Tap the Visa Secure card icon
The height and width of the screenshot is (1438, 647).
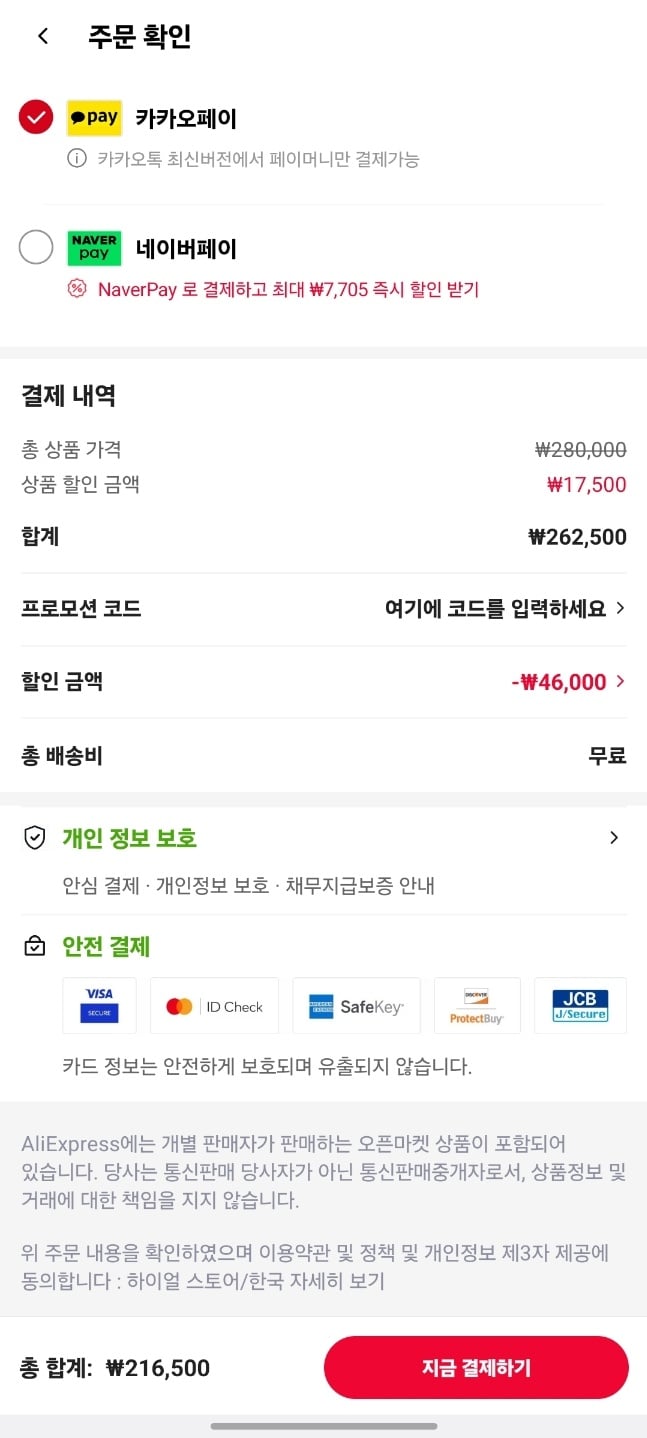pos(99,1005)
